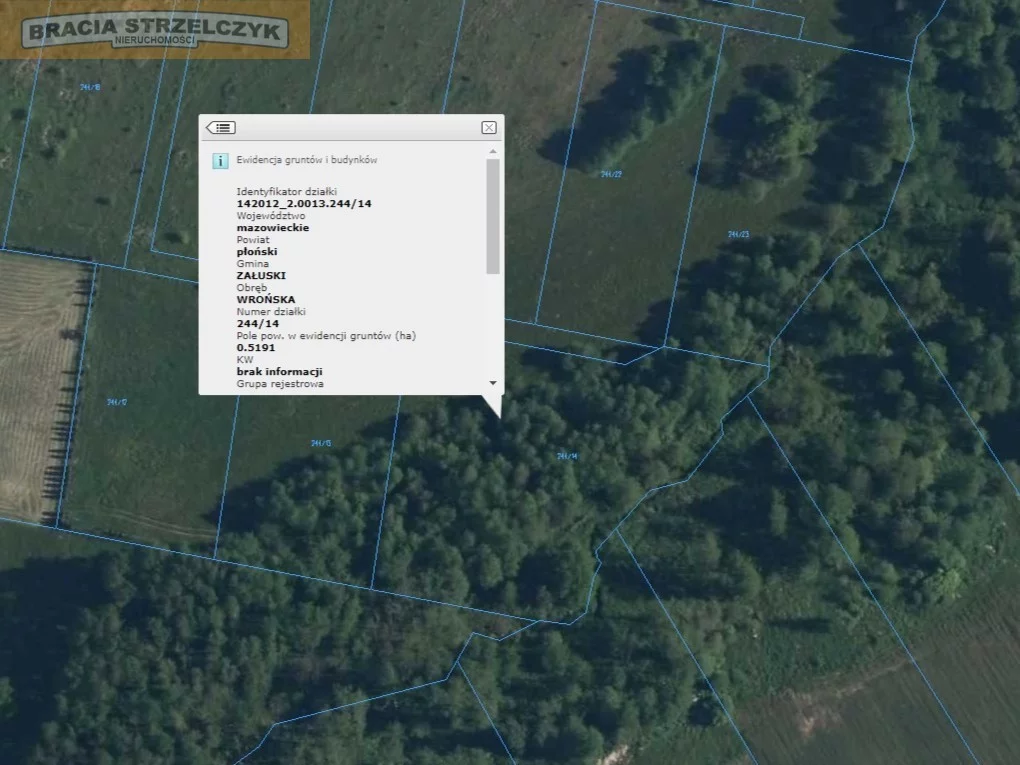This screenshot has height=765, width=1020.
Task: Select parcel label 244/13 on the map
Action: [x=321, y=442]
